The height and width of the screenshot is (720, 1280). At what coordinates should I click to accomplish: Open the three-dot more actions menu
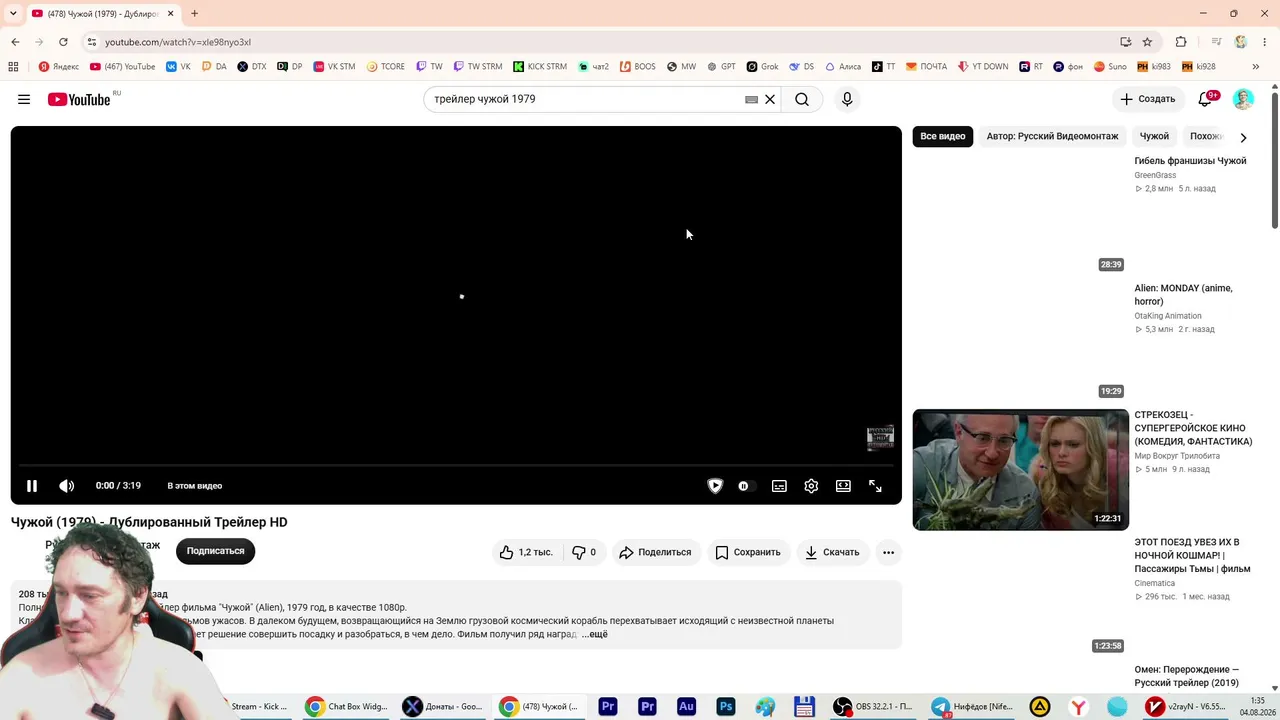tap(888, 552)
